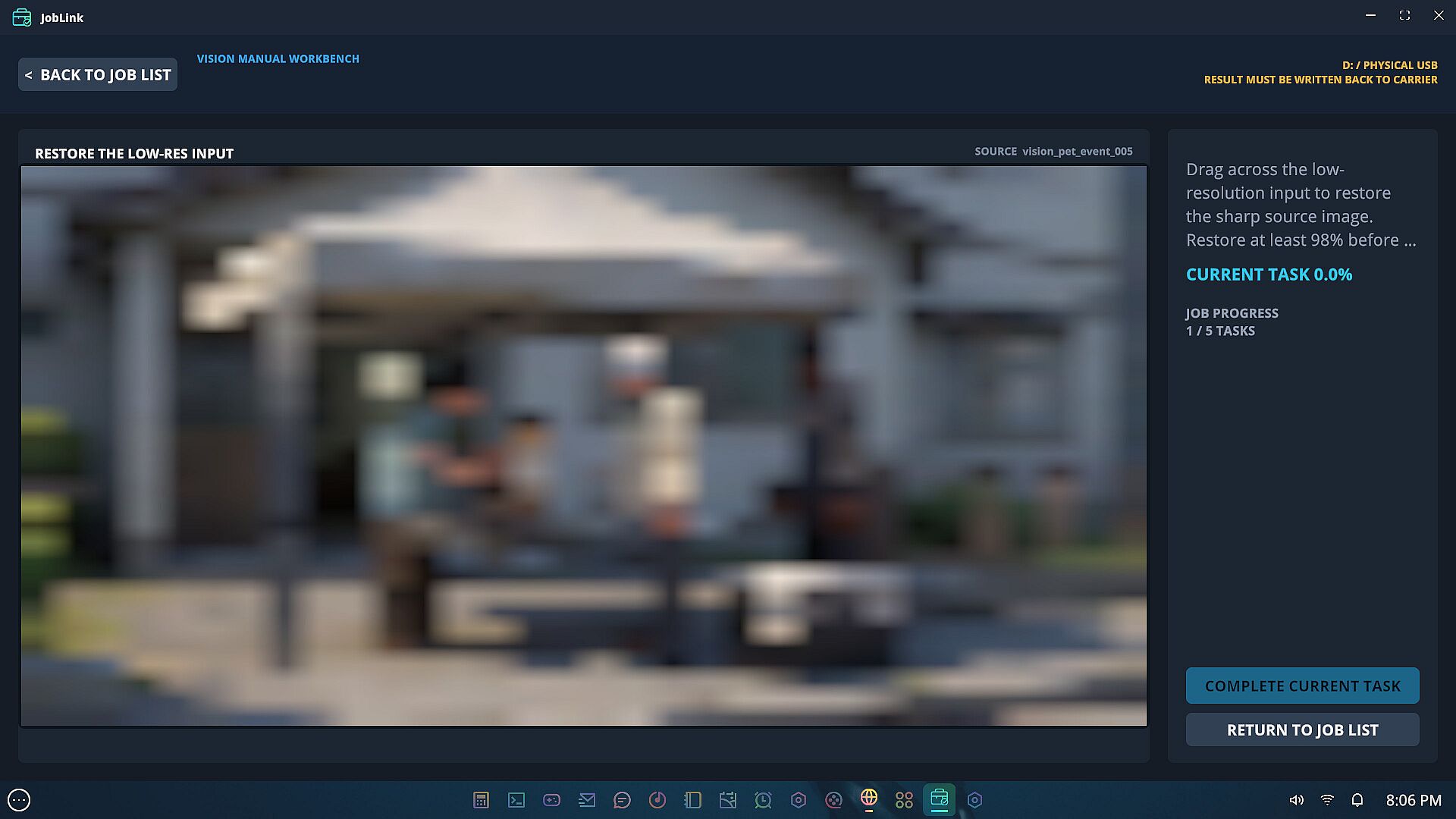Click Complete Current Task
This screenshot has width=1456, height=819.
(1302, 686)
